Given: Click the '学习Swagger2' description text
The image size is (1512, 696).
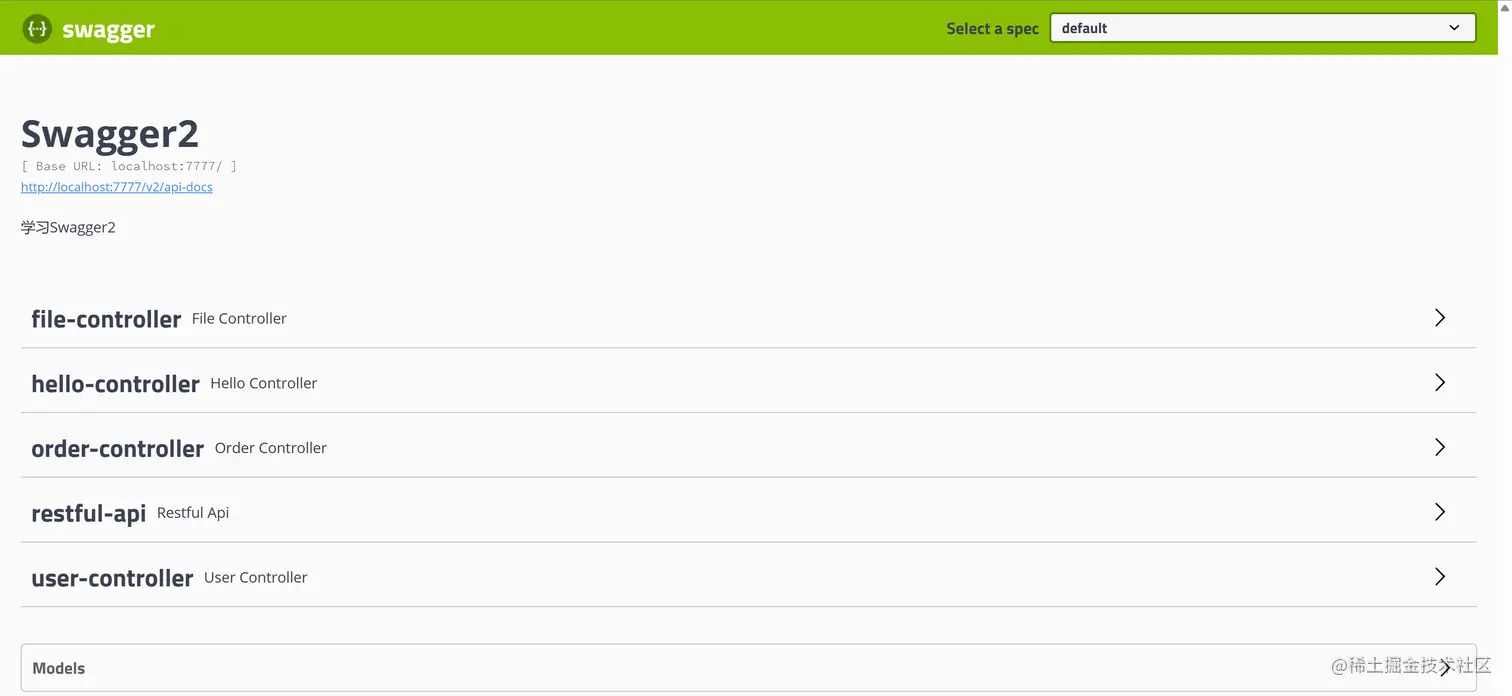Looking at the screenshot, I should (x=68, y=227).
